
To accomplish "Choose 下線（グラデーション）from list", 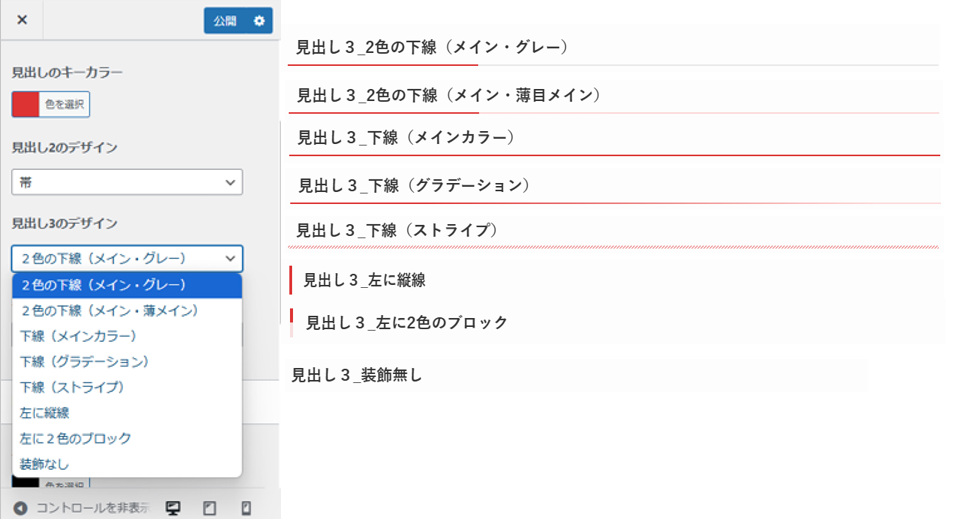I will pyautogui.click(x=127, y=362).
